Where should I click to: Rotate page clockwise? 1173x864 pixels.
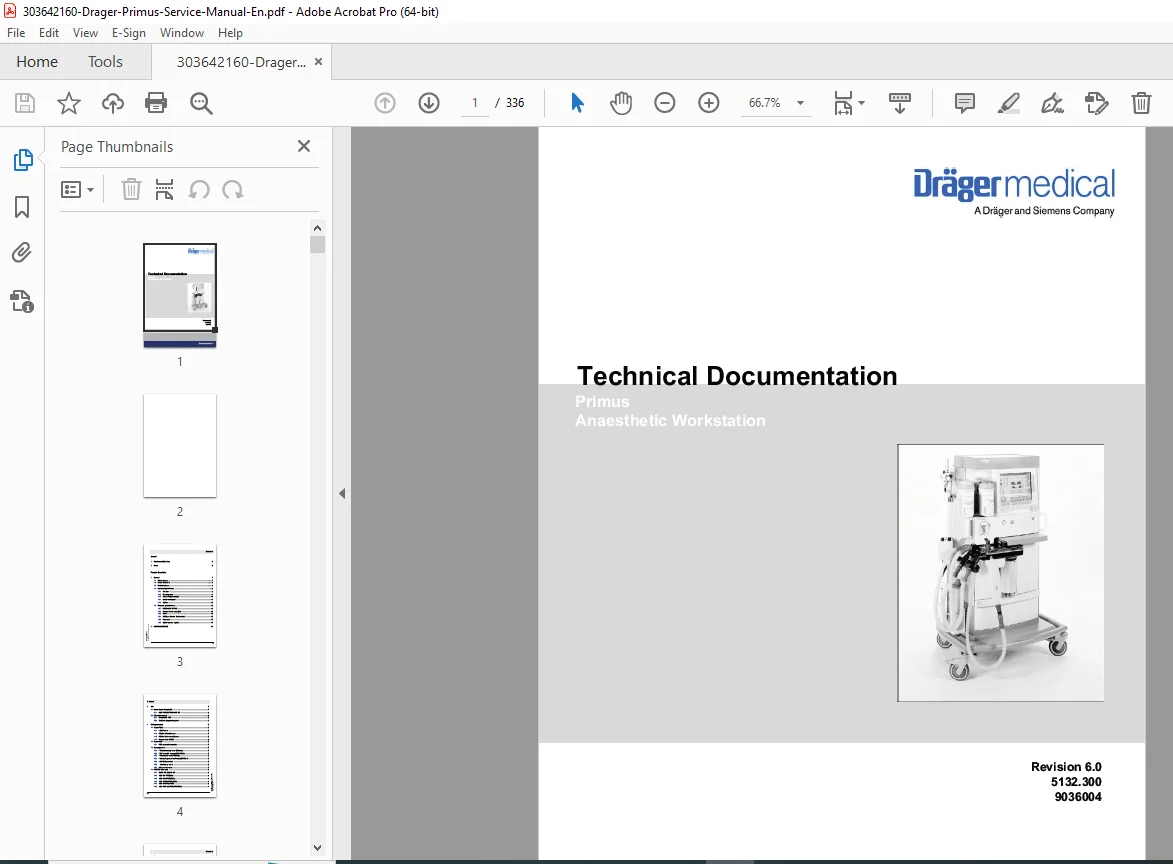tap(233, 189)
